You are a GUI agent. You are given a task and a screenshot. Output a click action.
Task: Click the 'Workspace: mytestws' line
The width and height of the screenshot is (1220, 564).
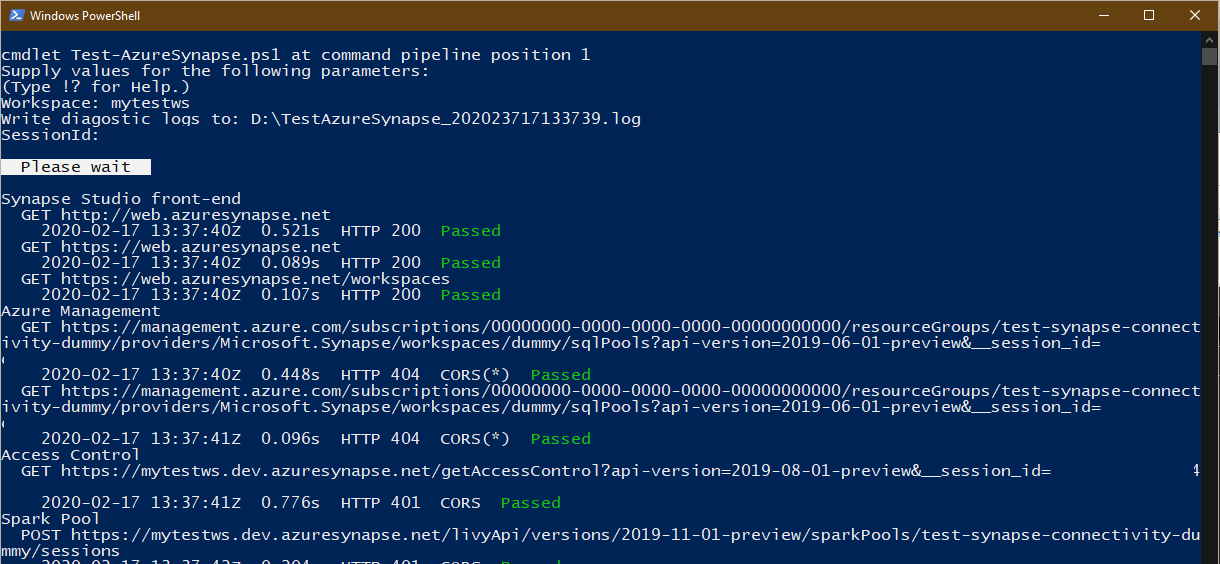point(96,103)
